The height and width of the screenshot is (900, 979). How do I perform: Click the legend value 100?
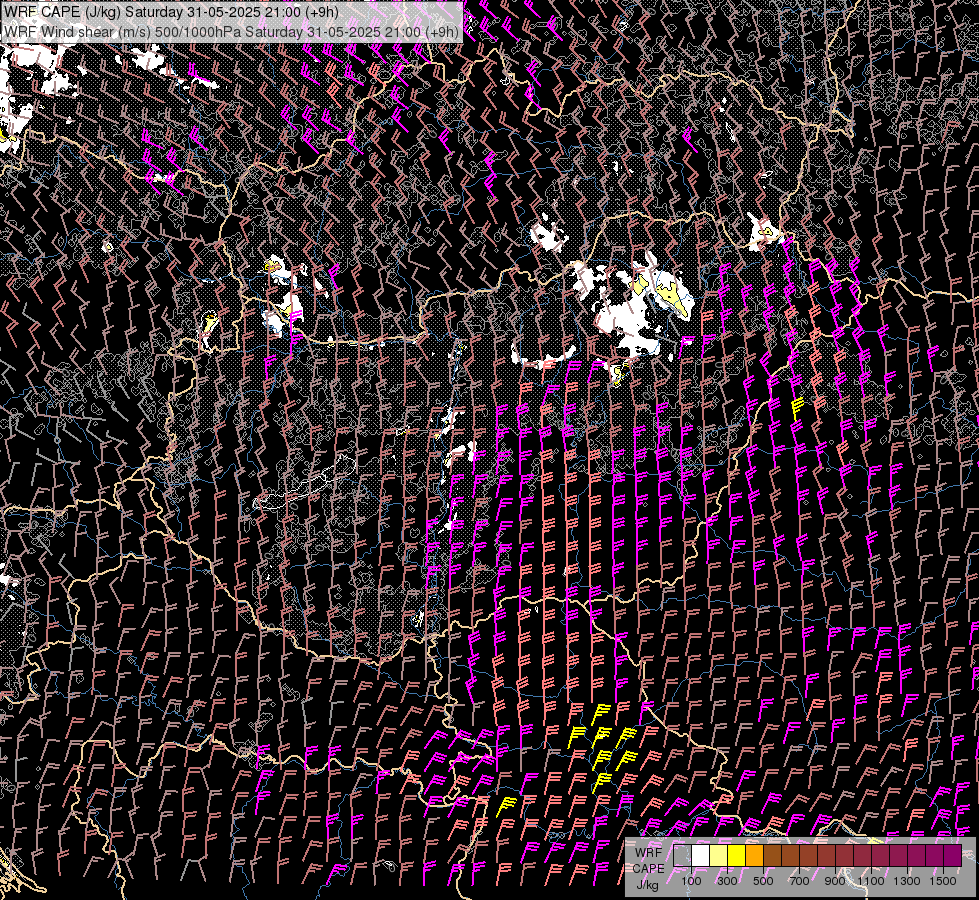tap(691, 881)
